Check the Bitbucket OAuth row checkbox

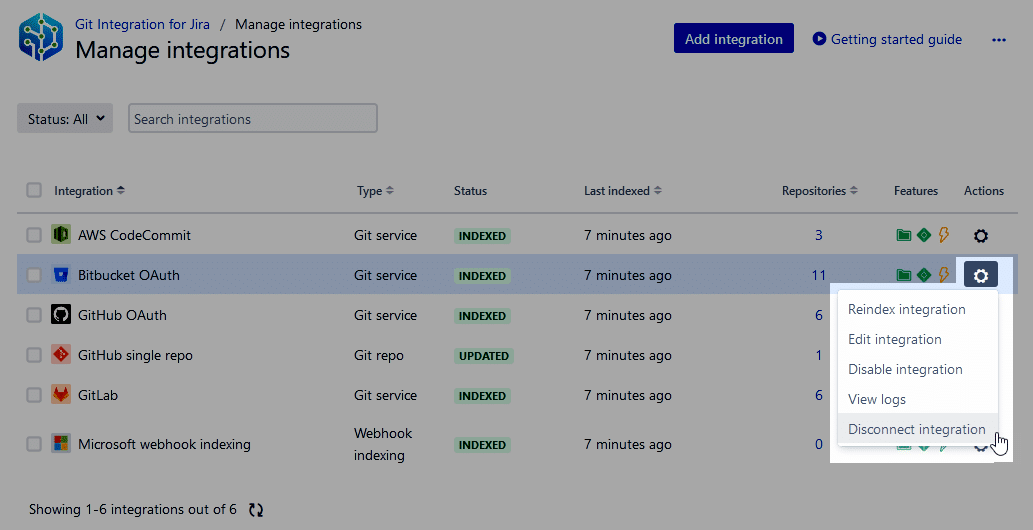click(34, 275)
